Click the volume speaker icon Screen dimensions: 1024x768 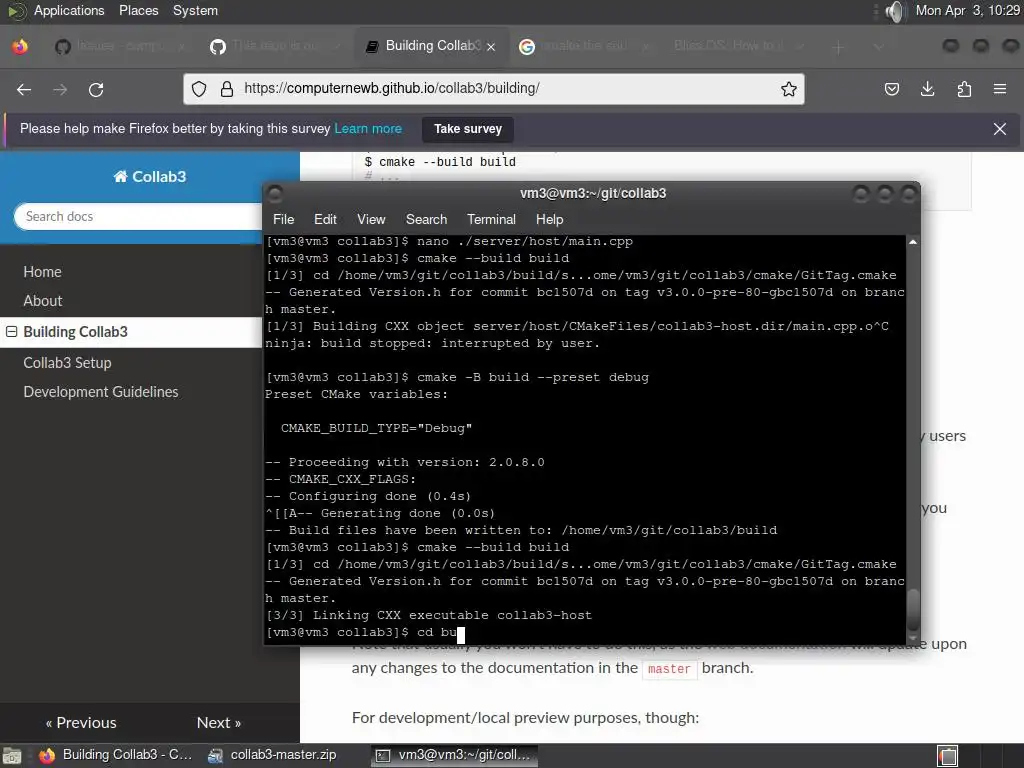[x=895, y=11]
